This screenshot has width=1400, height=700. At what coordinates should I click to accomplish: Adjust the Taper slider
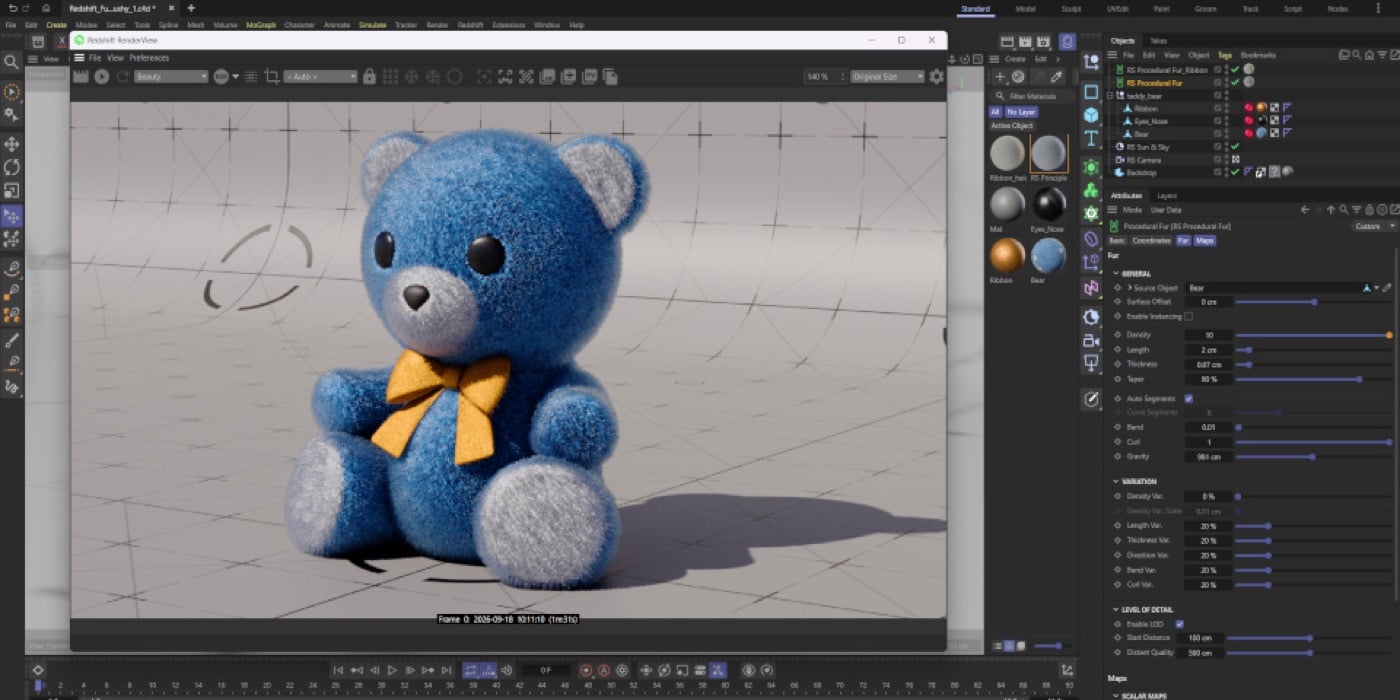(1313, 379)
